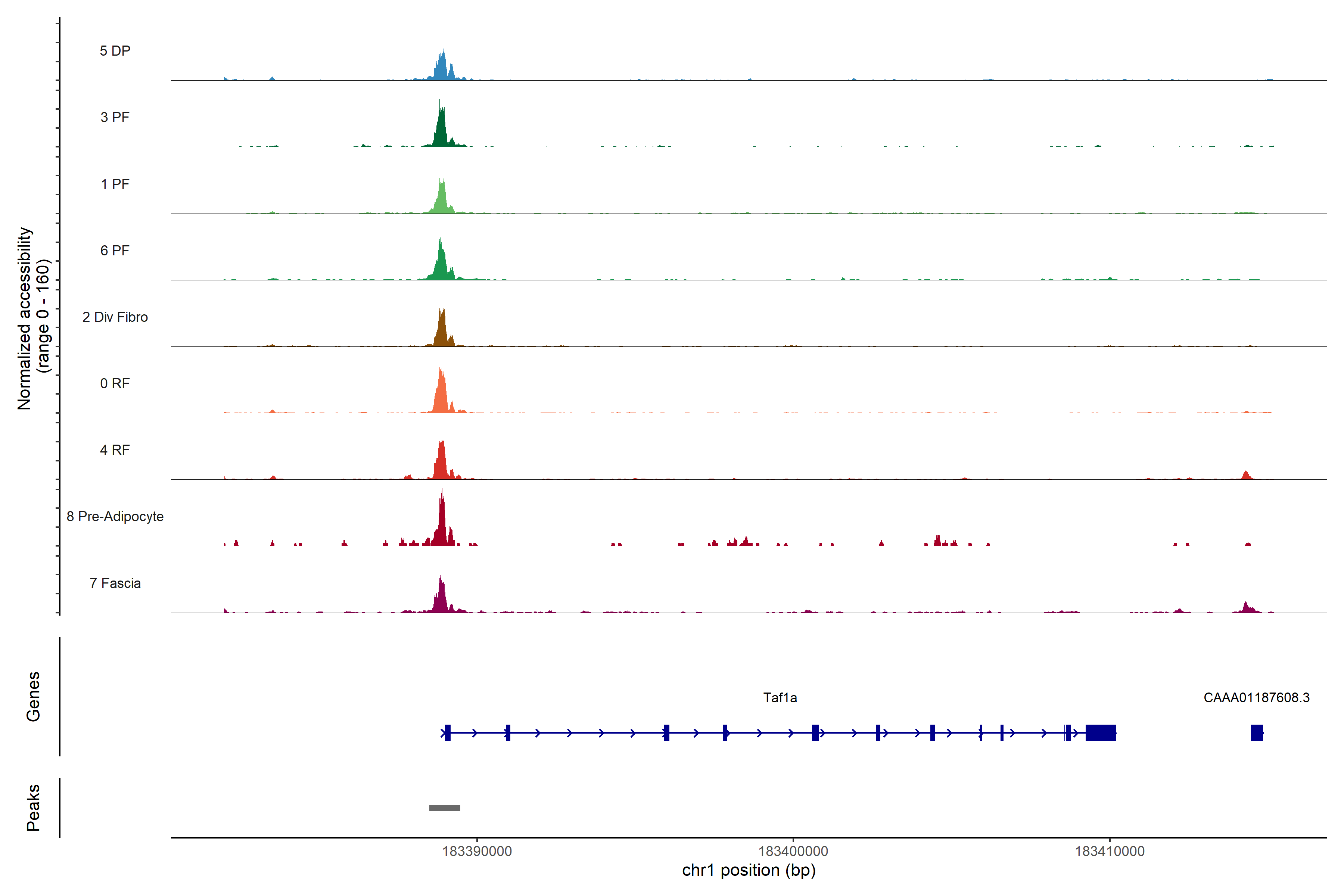This screenshot has width=1344, height=896.
Task: Click the gray peak bar in Peaks track
Action: coord(445,808)
